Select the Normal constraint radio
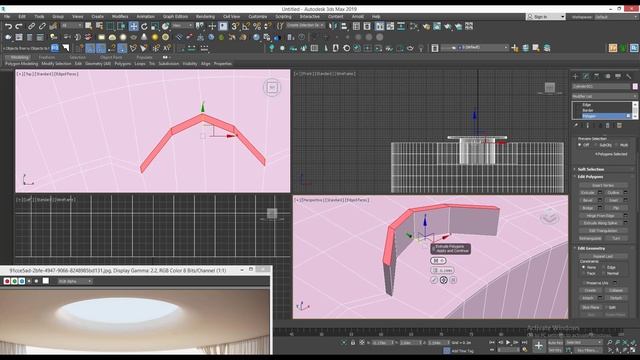The height and width of the screenshot is (360, 640). [603, 273]
